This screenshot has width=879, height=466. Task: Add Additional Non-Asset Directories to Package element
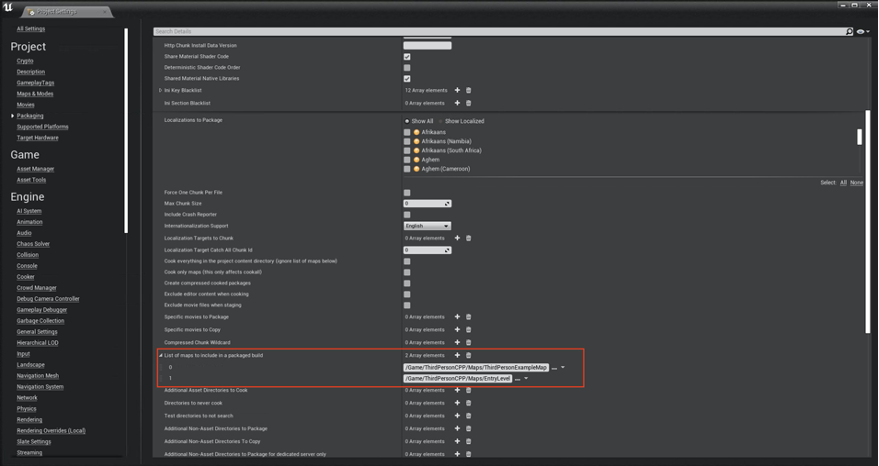click(x=457, y=429)
